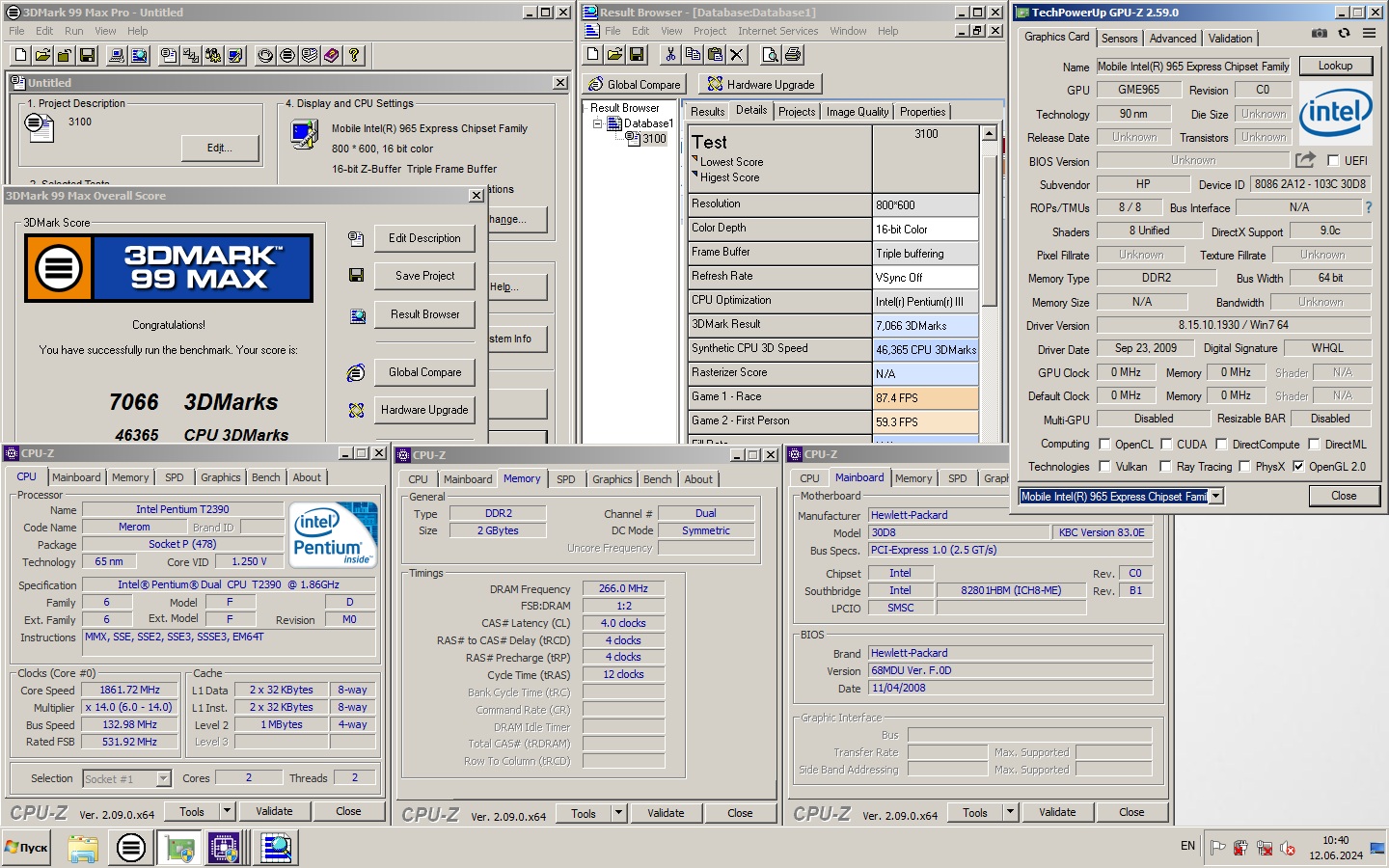Click Save floppy icon in 3DMark toolbar
The width and height of the screenshot is (1389, 868).
point(87,56)
